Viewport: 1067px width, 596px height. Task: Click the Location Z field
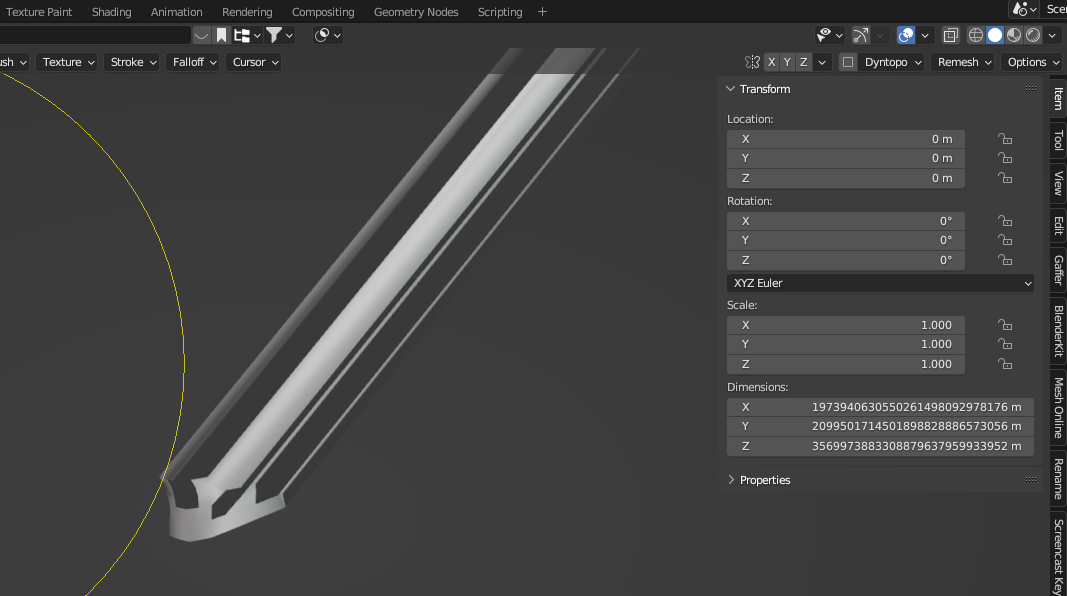[x=845, y=178]
